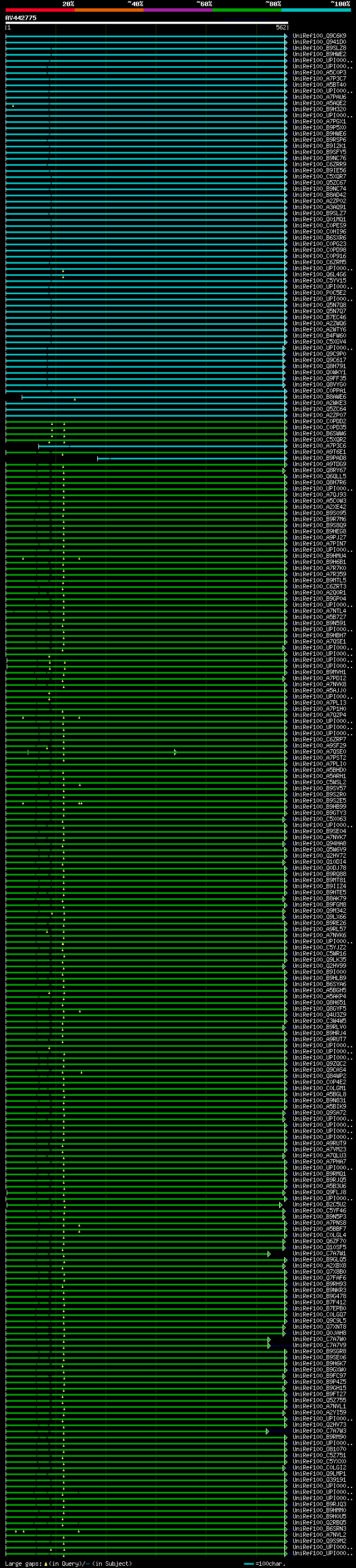Select hit UniRef100_A7P3C7

click(319, 78)
